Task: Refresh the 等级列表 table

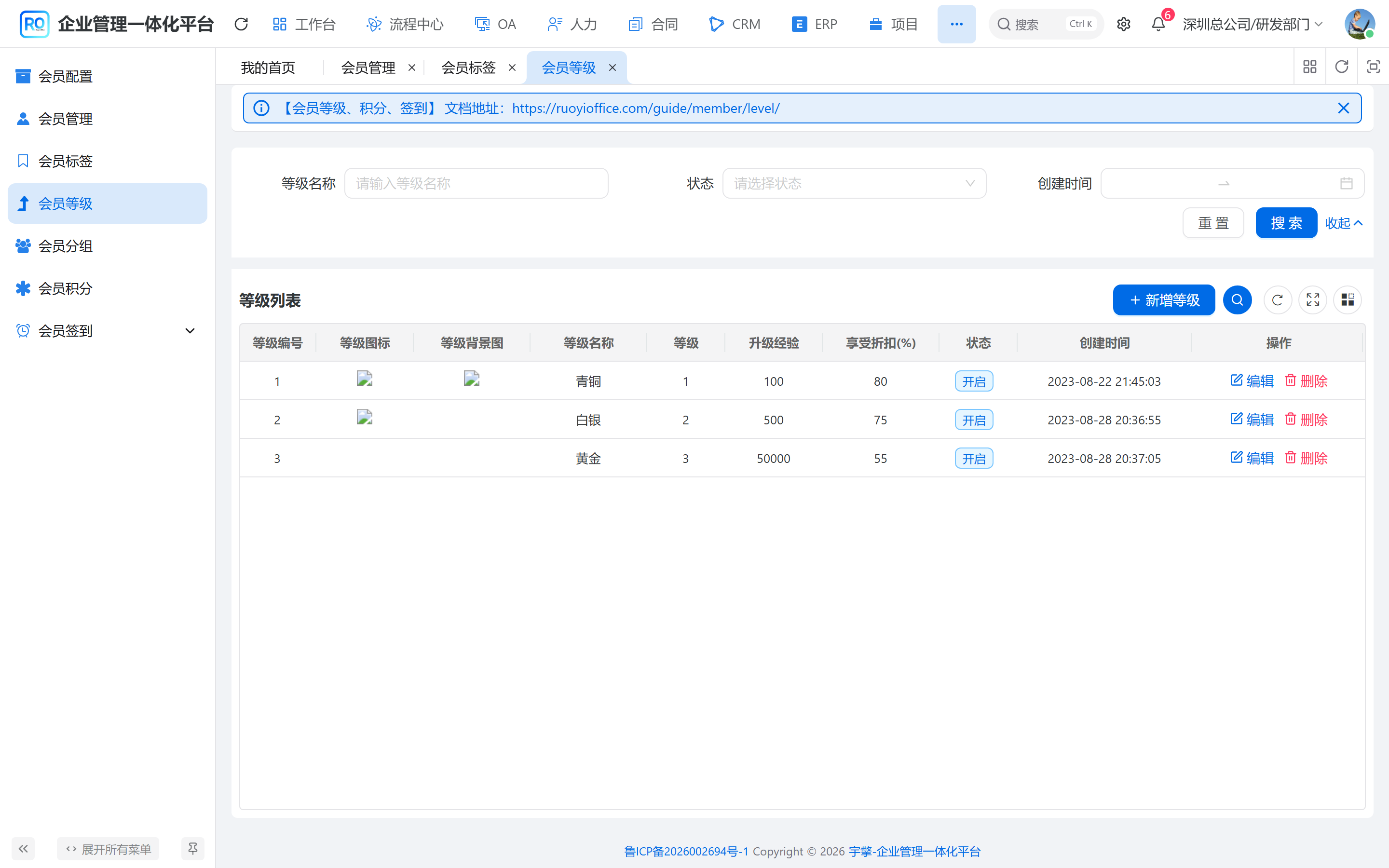Action: [x=1277, y=299]
